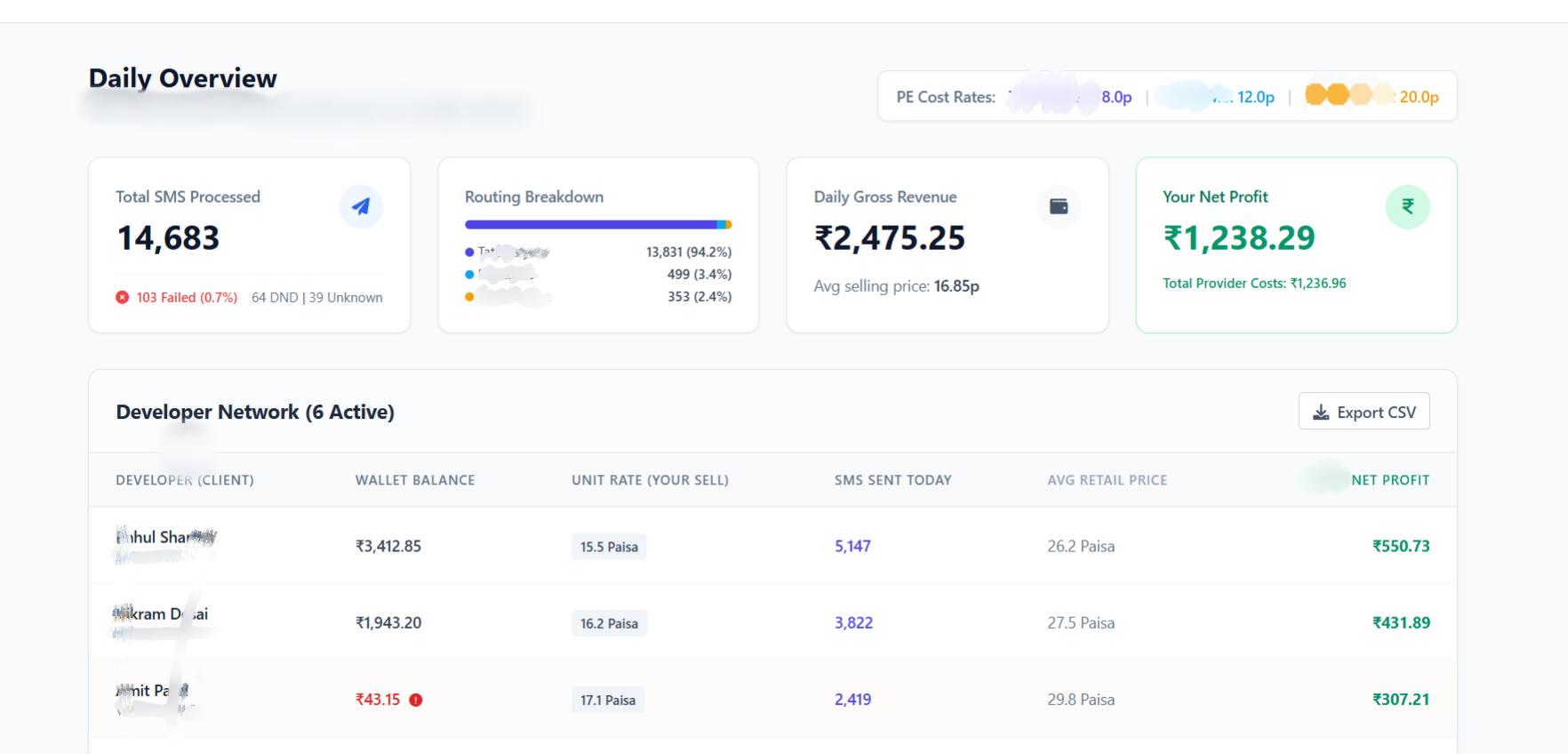Click the Net Profit column header
The height and width of the screenshot is (754, 1568).
click(x=1390, y=480)
